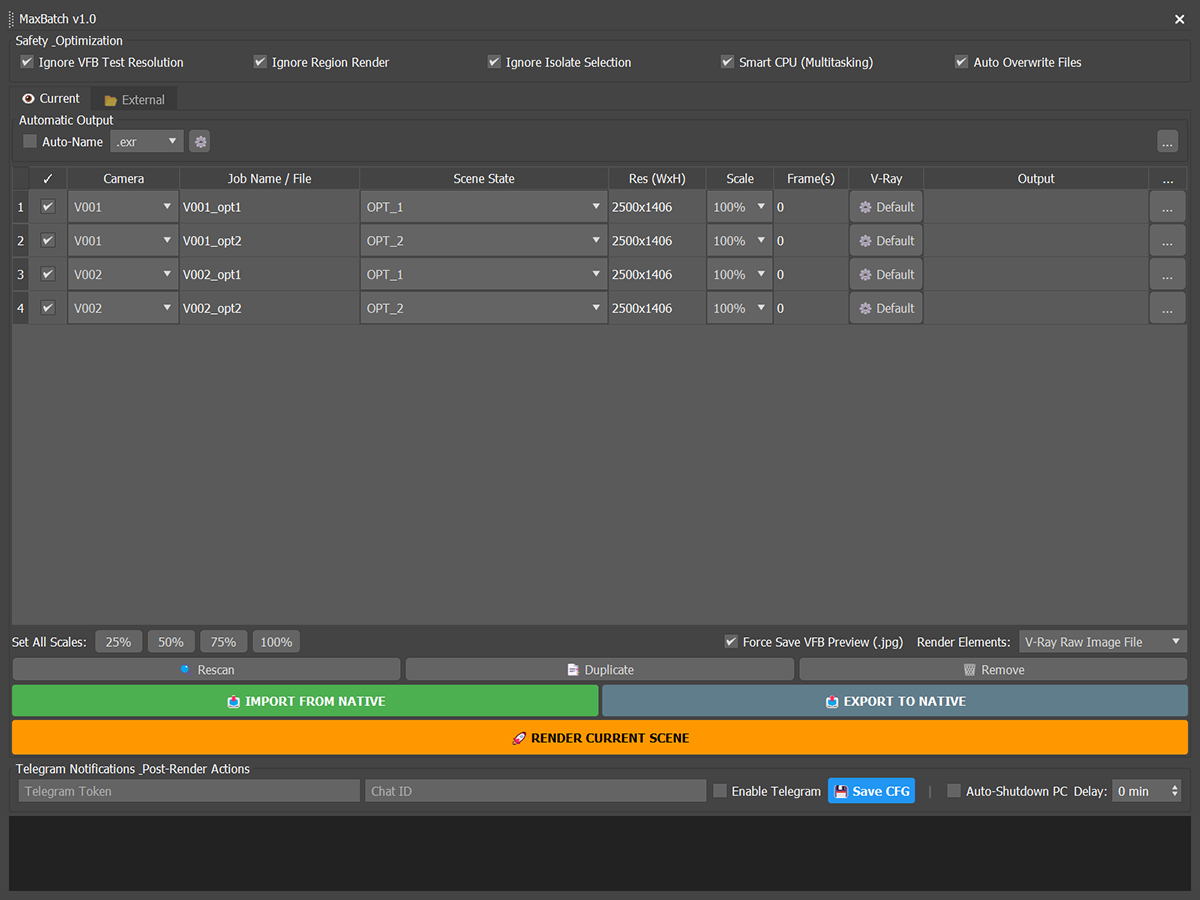This screenshot has height=900, width=1200.
Task: Edit job name V001_opt2 cell
Action: pyautogui.click(x=269, y=241)
